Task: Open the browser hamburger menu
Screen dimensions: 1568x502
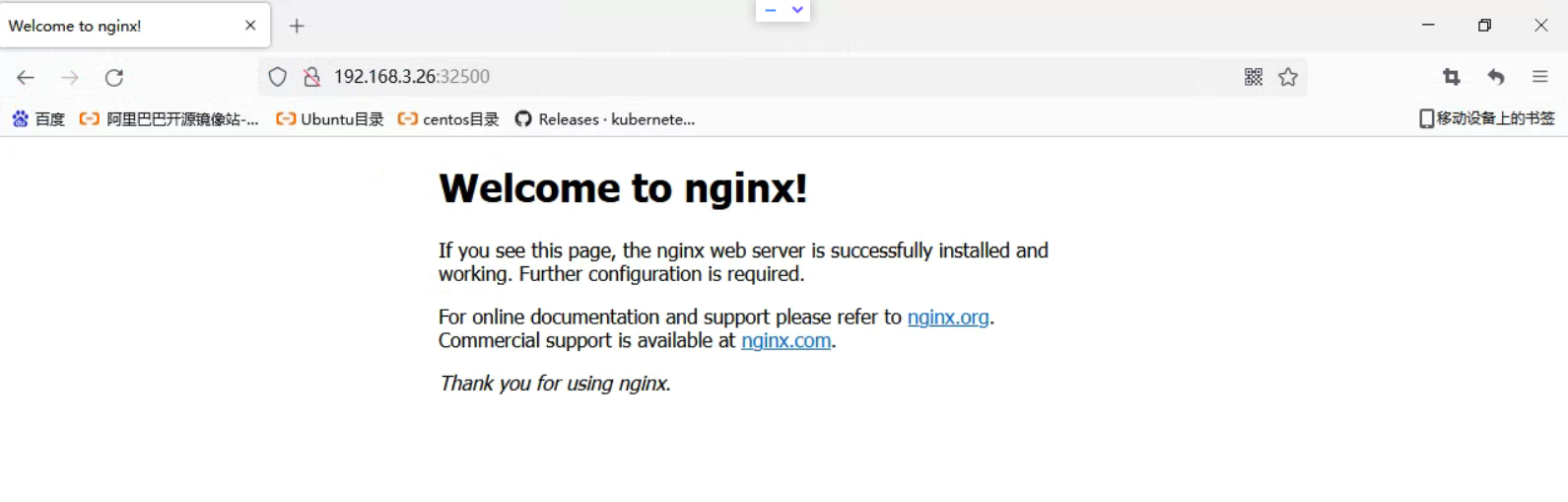Action: point(1540,77)
